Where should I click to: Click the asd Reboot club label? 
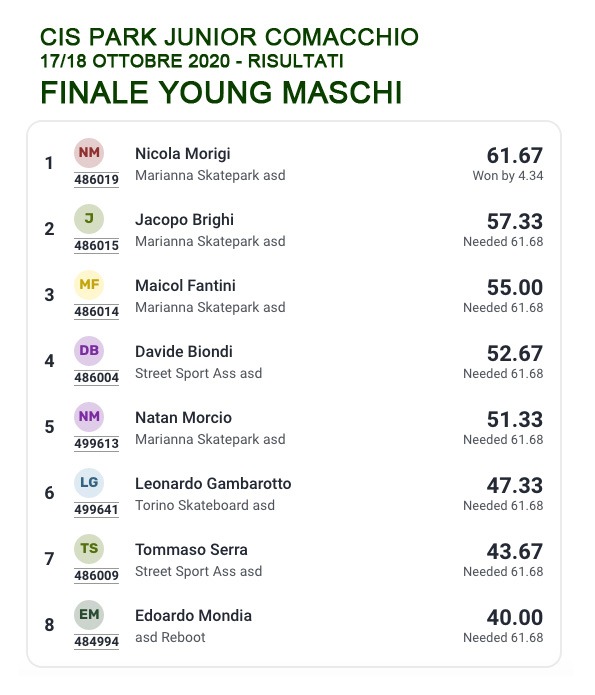pyautogui.click(x=170, y=638)
